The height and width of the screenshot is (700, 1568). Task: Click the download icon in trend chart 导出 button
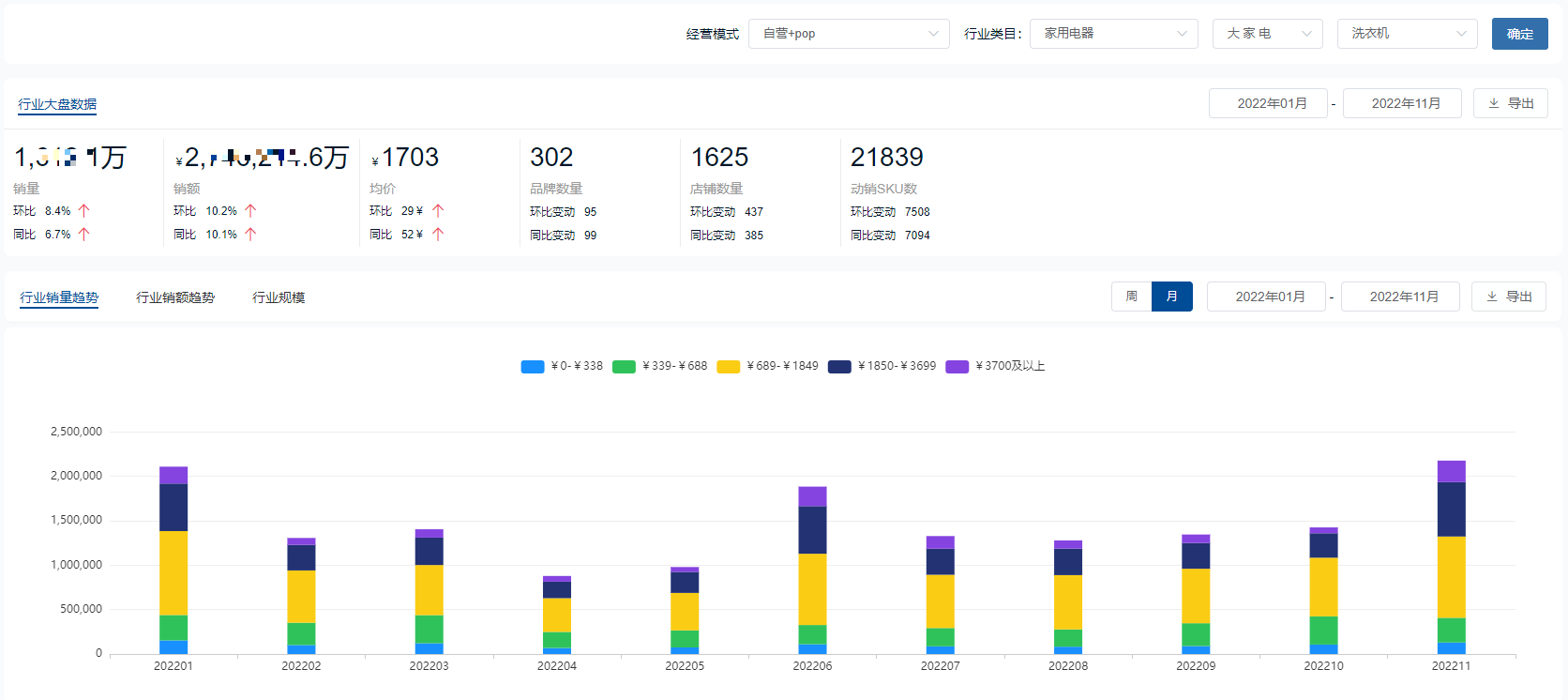(x=1492, y=297)
